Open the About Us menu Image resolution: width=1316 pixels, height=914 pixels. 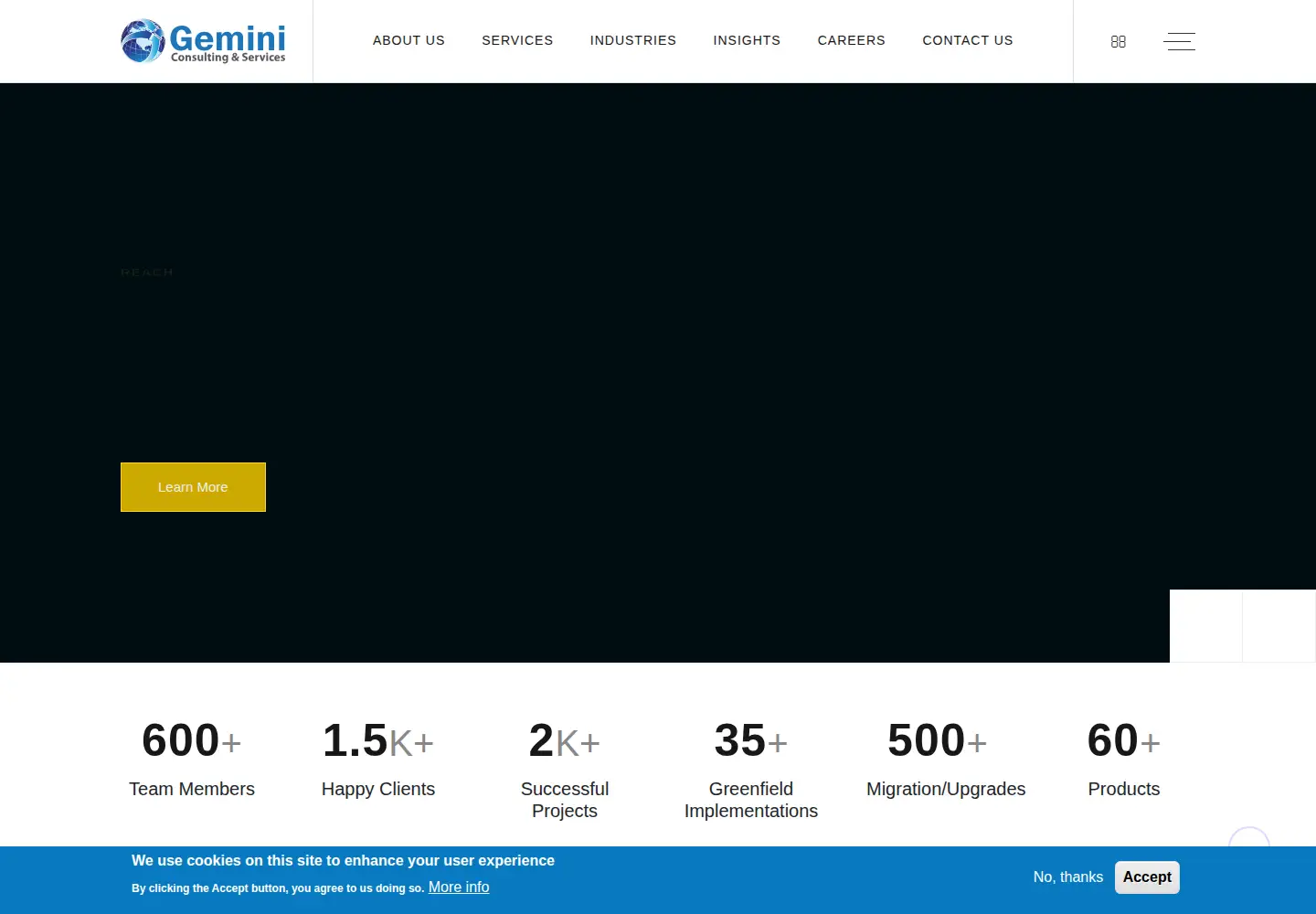click(x=409, y=40)
